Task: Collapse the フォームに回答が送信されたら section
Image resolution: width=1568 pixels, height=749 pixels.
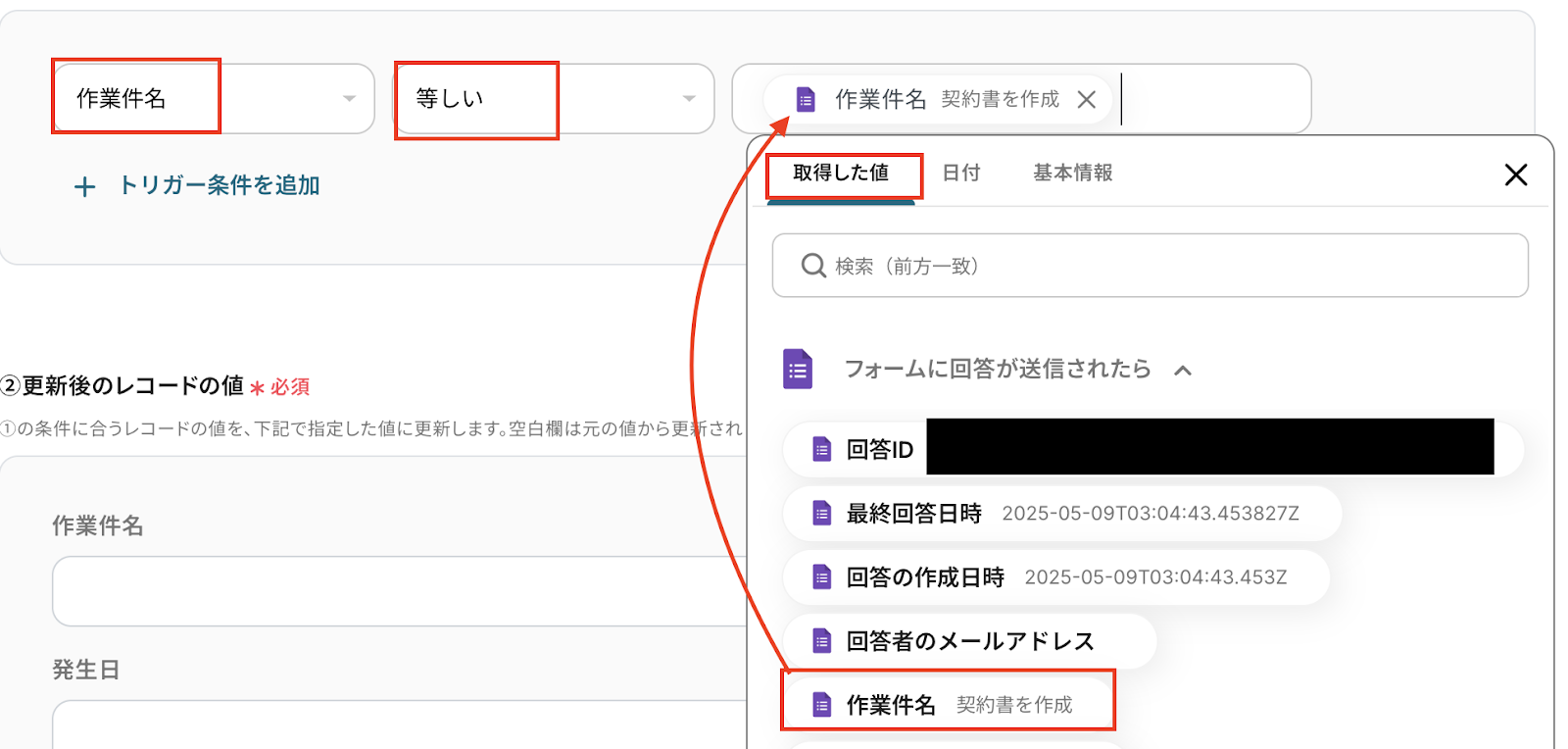Action: point(1183,371)
